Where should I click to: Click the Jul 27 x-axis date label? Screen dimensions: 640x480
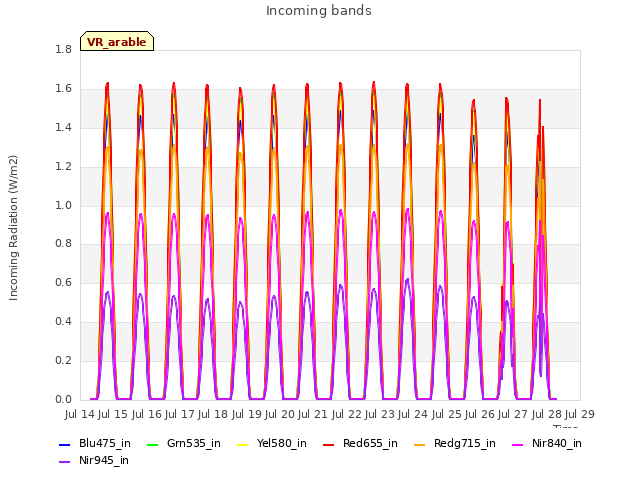[513, 414]
